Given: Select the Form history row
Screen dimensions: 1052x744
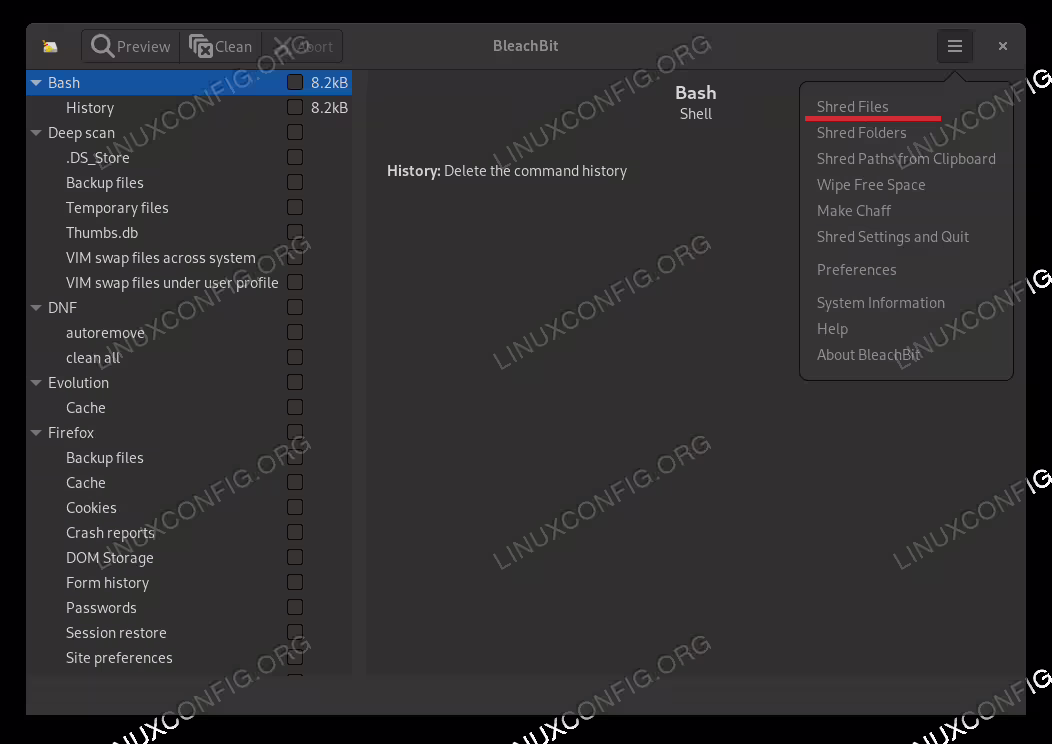Looking at the screenshot, I should pos(189,582).
